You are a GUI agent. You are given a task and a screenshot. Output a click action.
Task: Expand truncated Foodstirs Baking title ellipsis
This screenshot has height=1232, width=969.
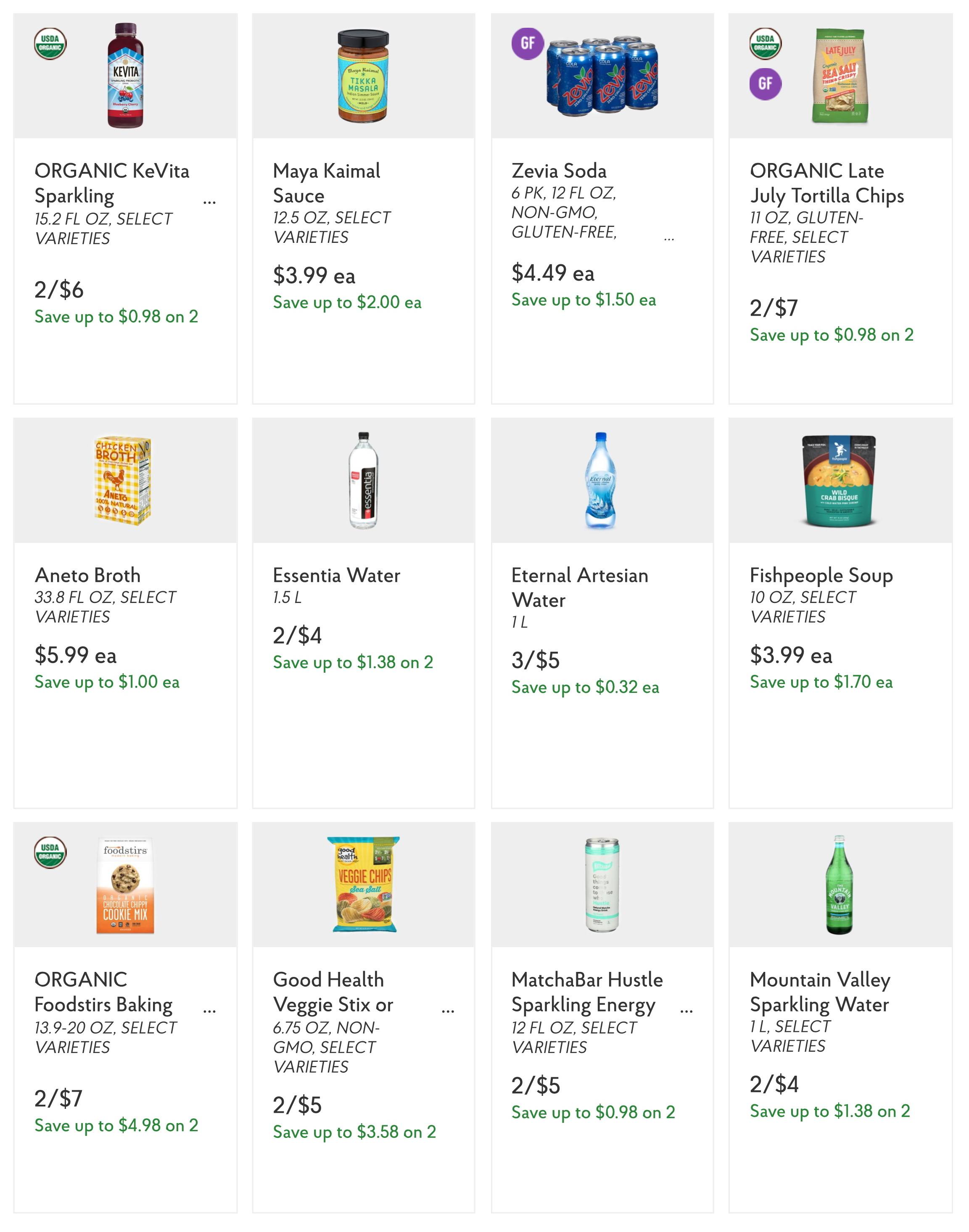click(209, 1010)
